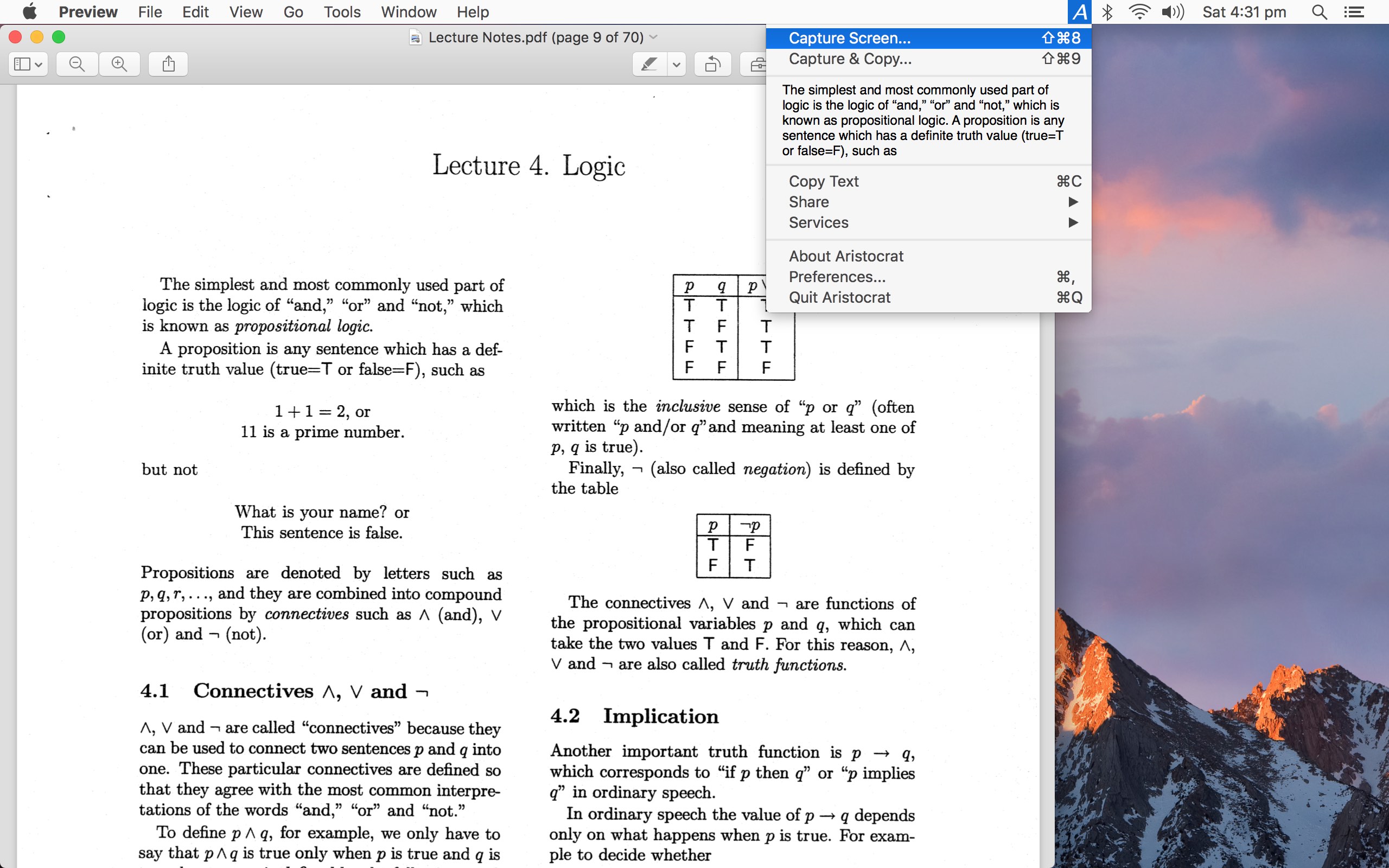Select Capture Screen... menu entry
The width and height of the screenshot is (1389, 868).
point(850,38)
